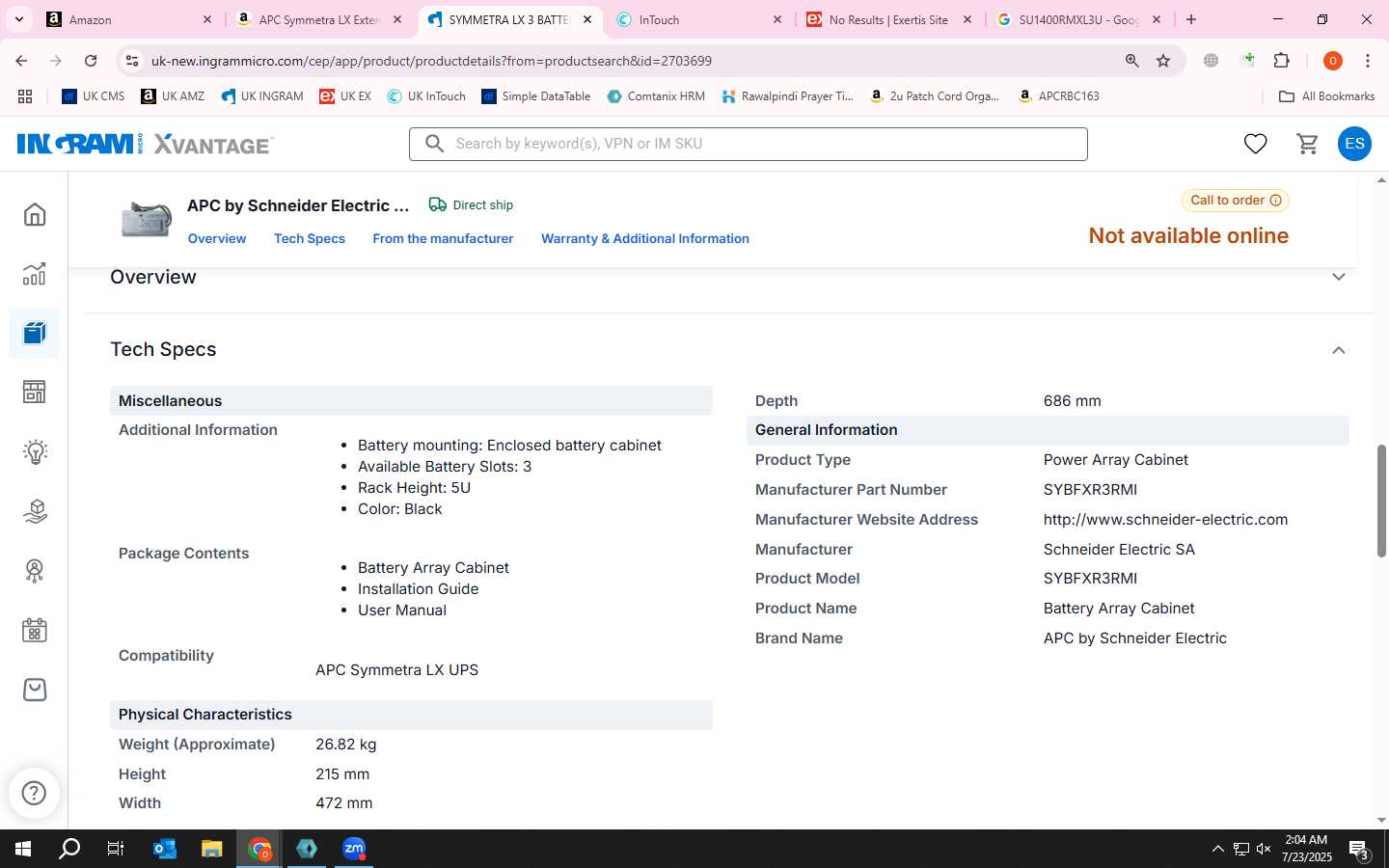Select the product box sidebar icon
This screenshot has height=868, width=1389.
point(35,334)
